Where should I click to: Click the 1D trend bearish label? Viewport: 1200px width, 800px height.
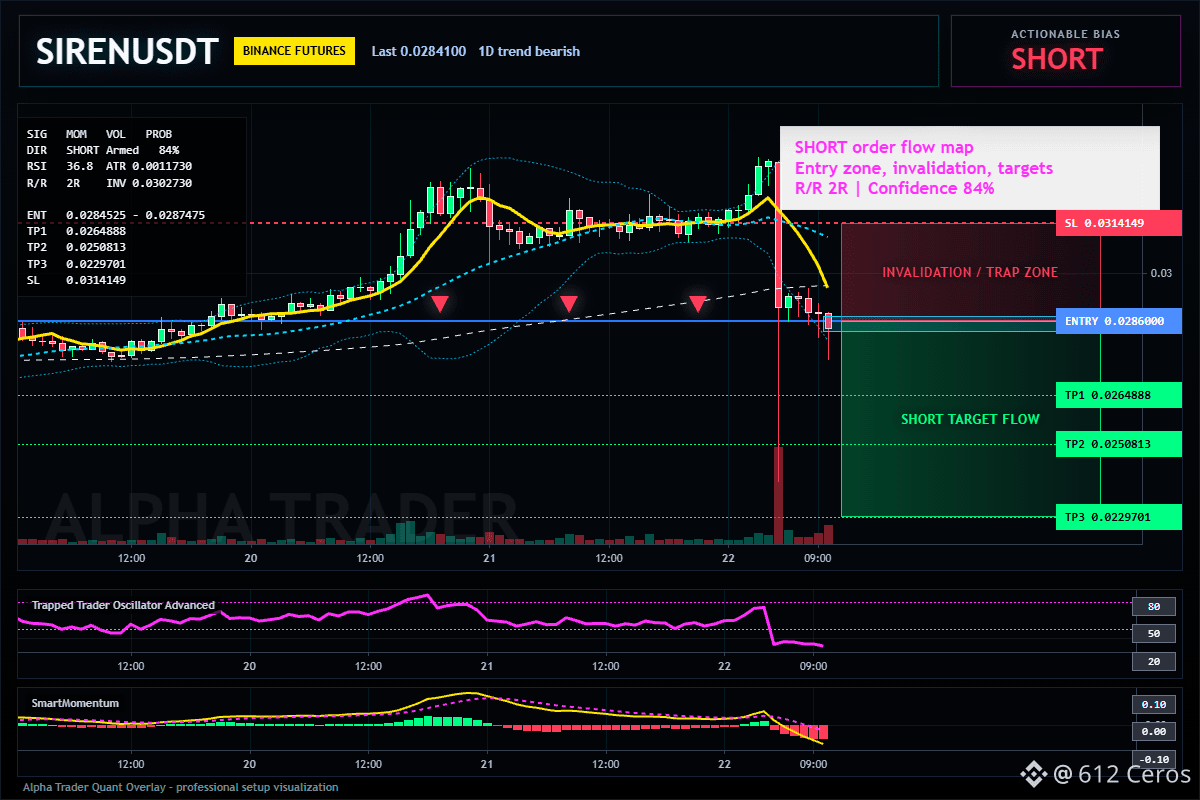(x=529, y=51)
